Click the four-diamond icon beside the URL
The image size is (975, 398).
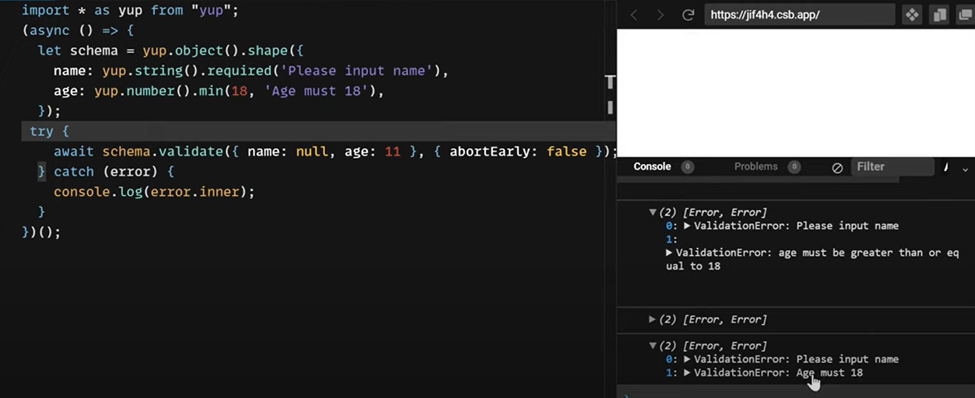coord(912,15)
